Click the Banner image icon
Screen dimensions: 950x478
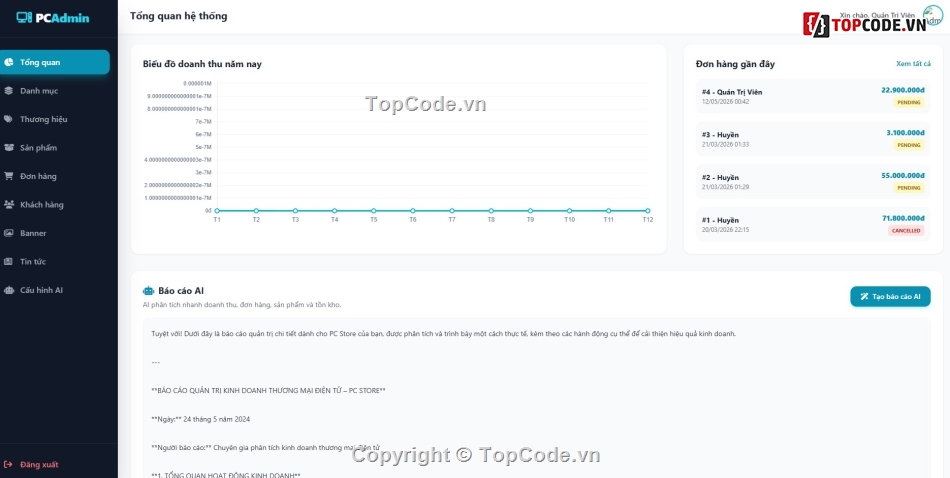(x=8, y=233)
